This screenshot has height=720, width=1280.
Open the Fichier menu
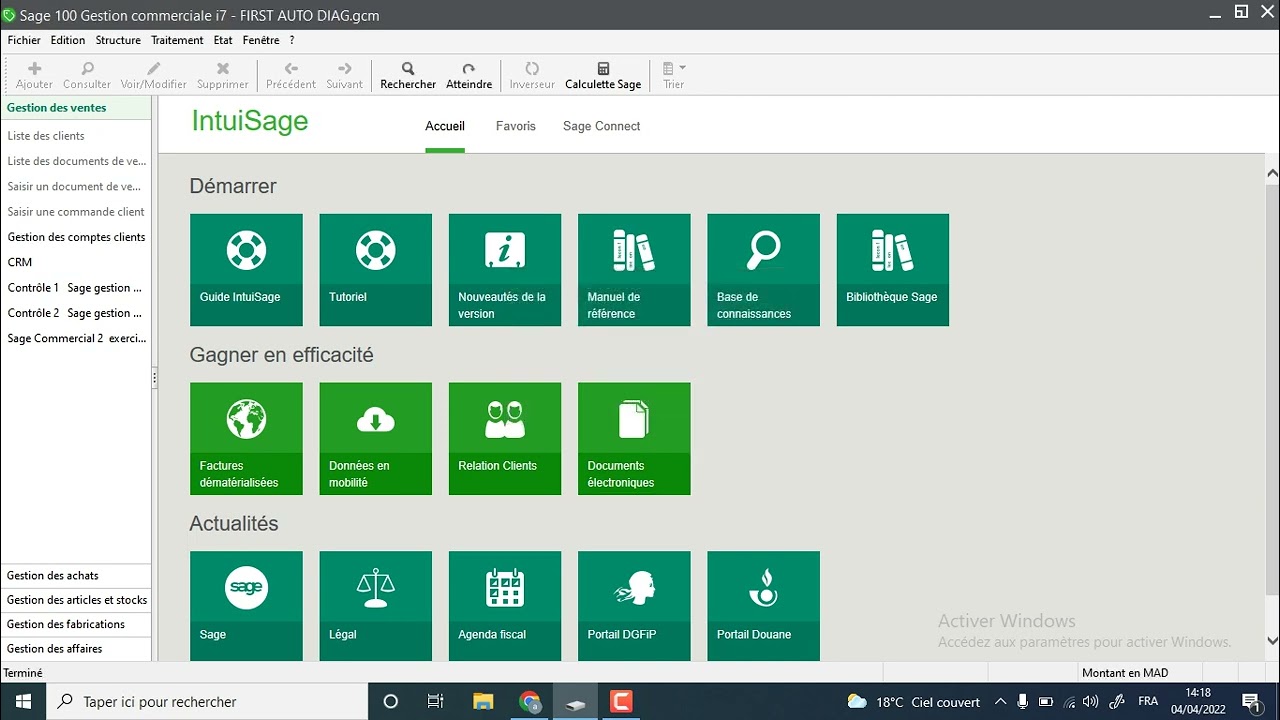coord(24,40)
